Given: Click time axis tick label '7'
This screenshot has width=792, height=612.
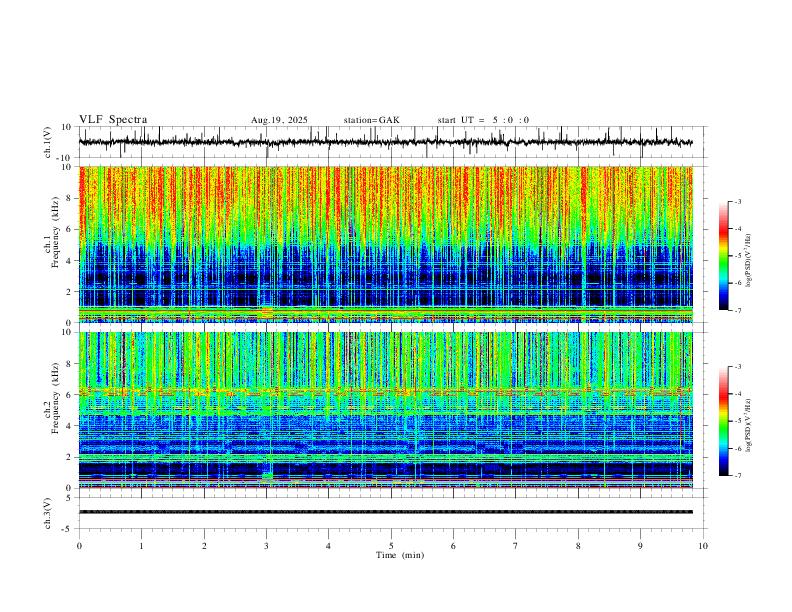Looking at the screenshot, I should pos(516,546).
